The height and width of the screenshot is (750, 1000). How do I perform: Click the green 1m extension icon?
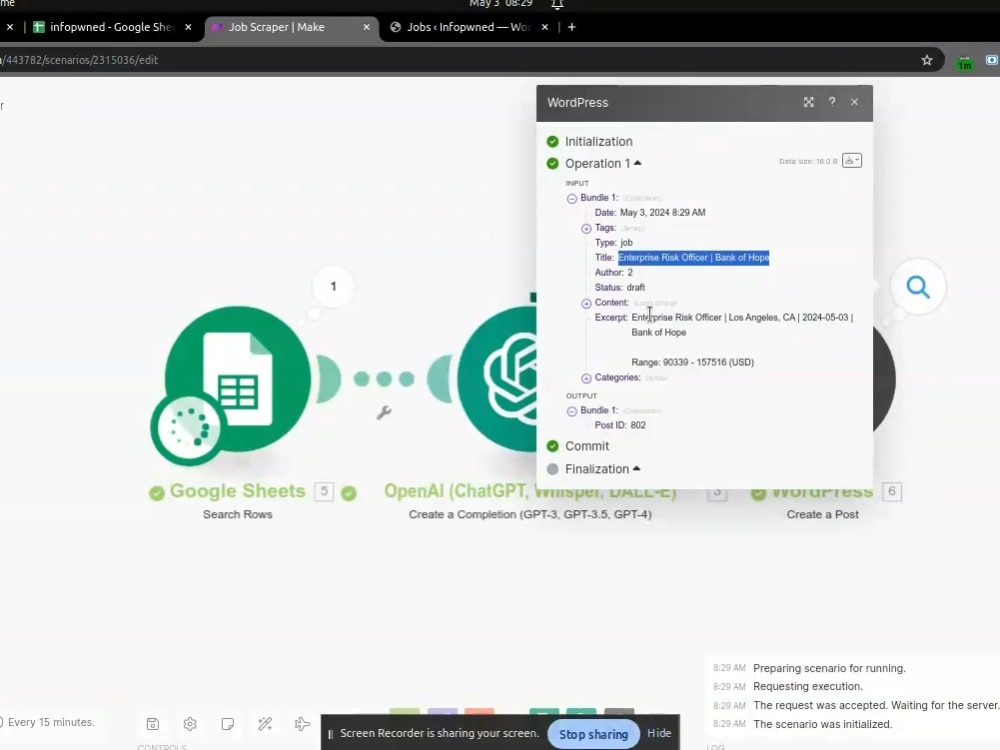[x=964, y=61]
